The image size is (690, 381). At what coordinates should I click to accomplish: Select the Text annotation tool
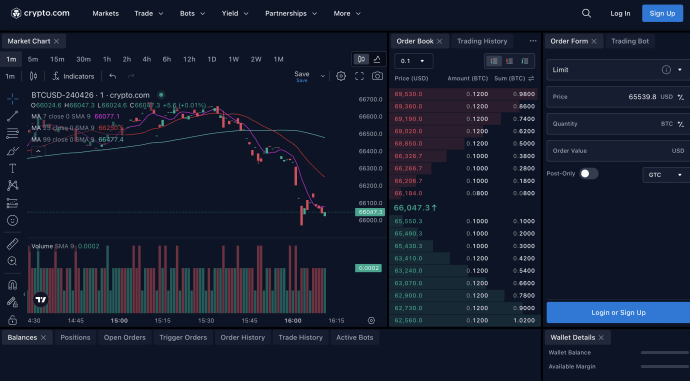pos(12,168)
